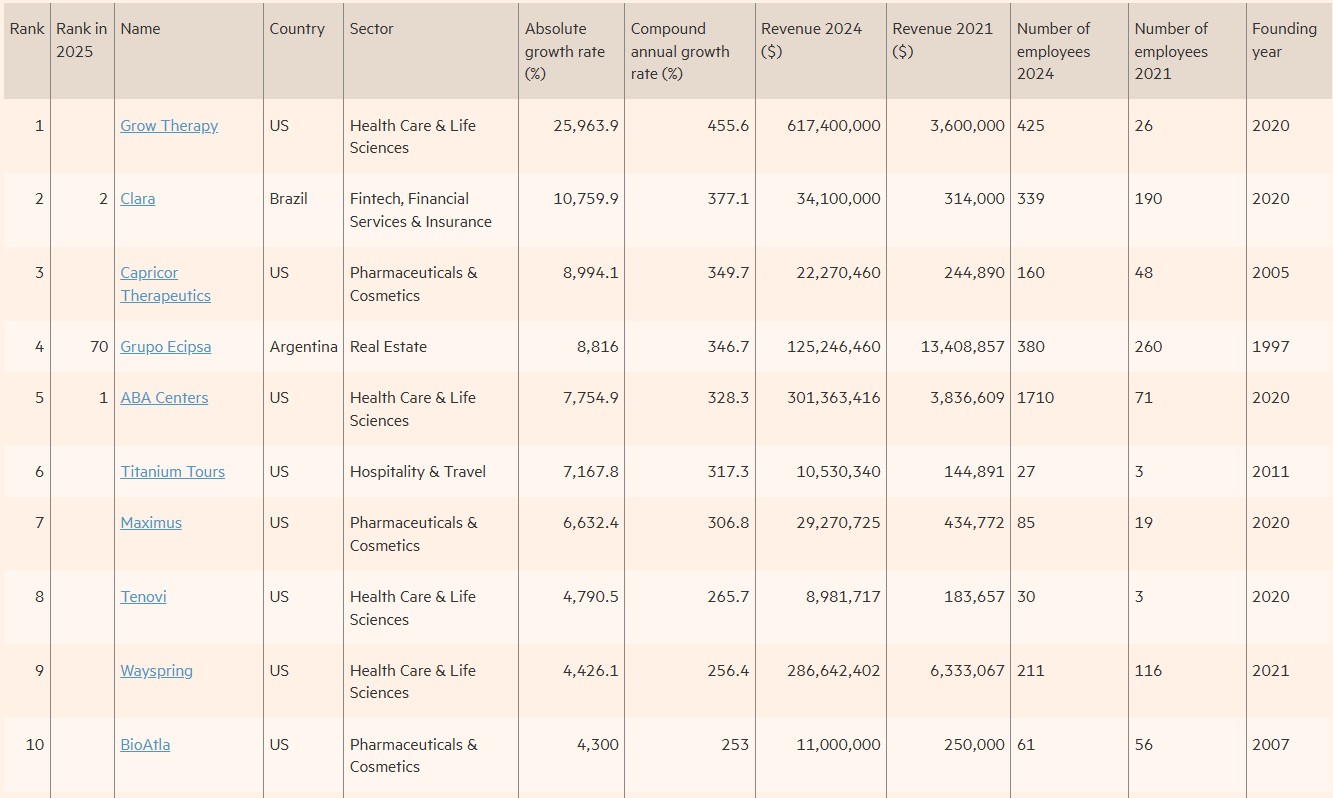Image resolution: width=1333 pixels, height=798 pixels.
Task: Click the Absolute growth rate header
Action: [x=565, y=51]
